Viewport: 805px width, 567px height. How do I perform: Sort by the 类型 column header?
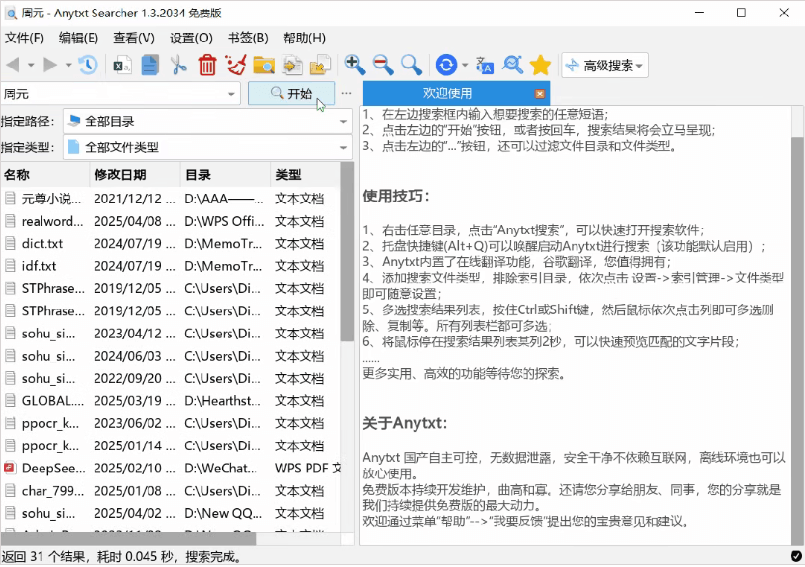305,175
